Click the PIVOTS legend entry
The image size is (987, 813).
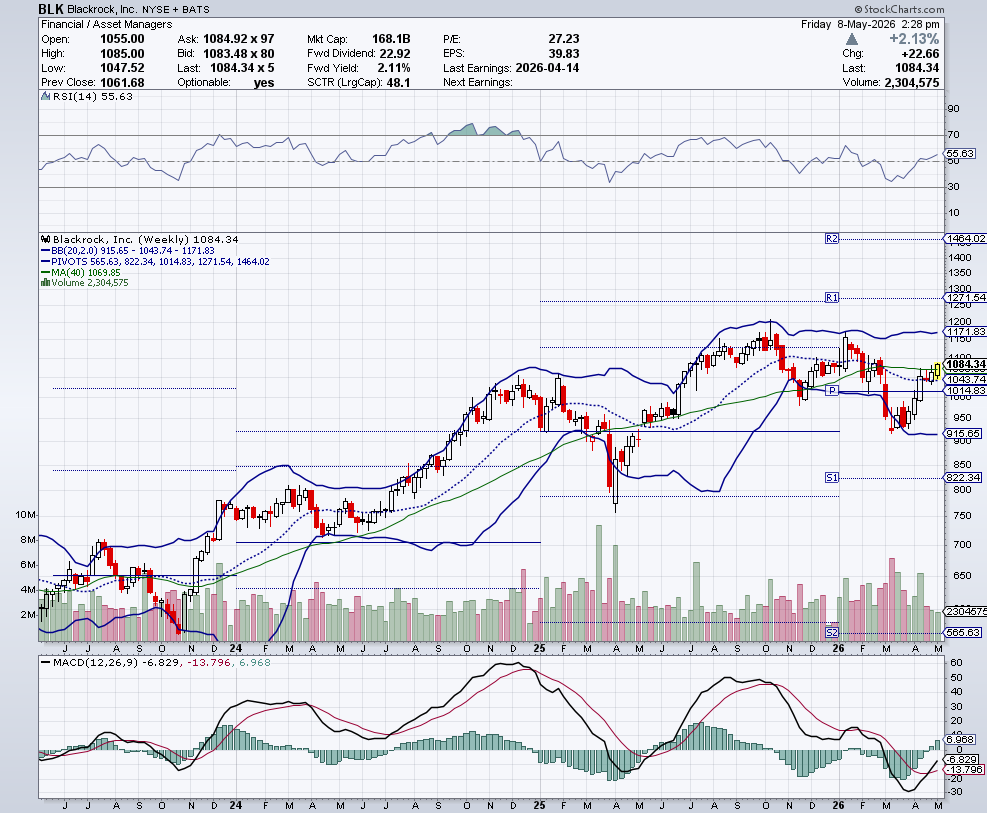155,261
